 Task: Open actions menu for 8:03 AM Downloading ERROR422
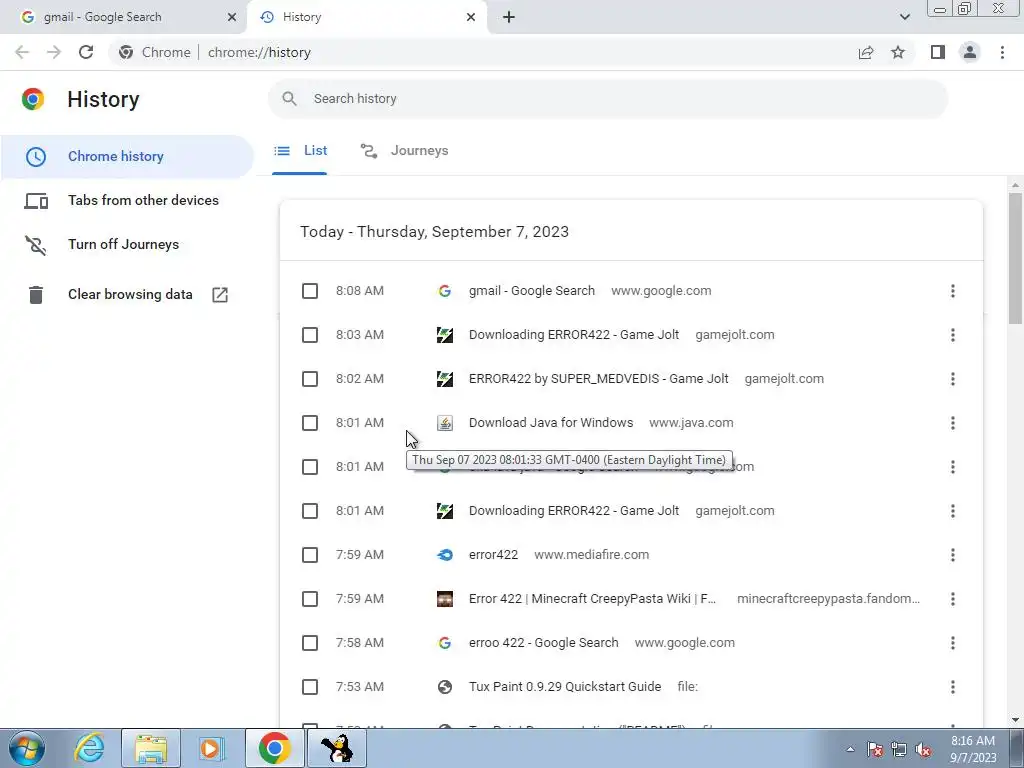953,335
